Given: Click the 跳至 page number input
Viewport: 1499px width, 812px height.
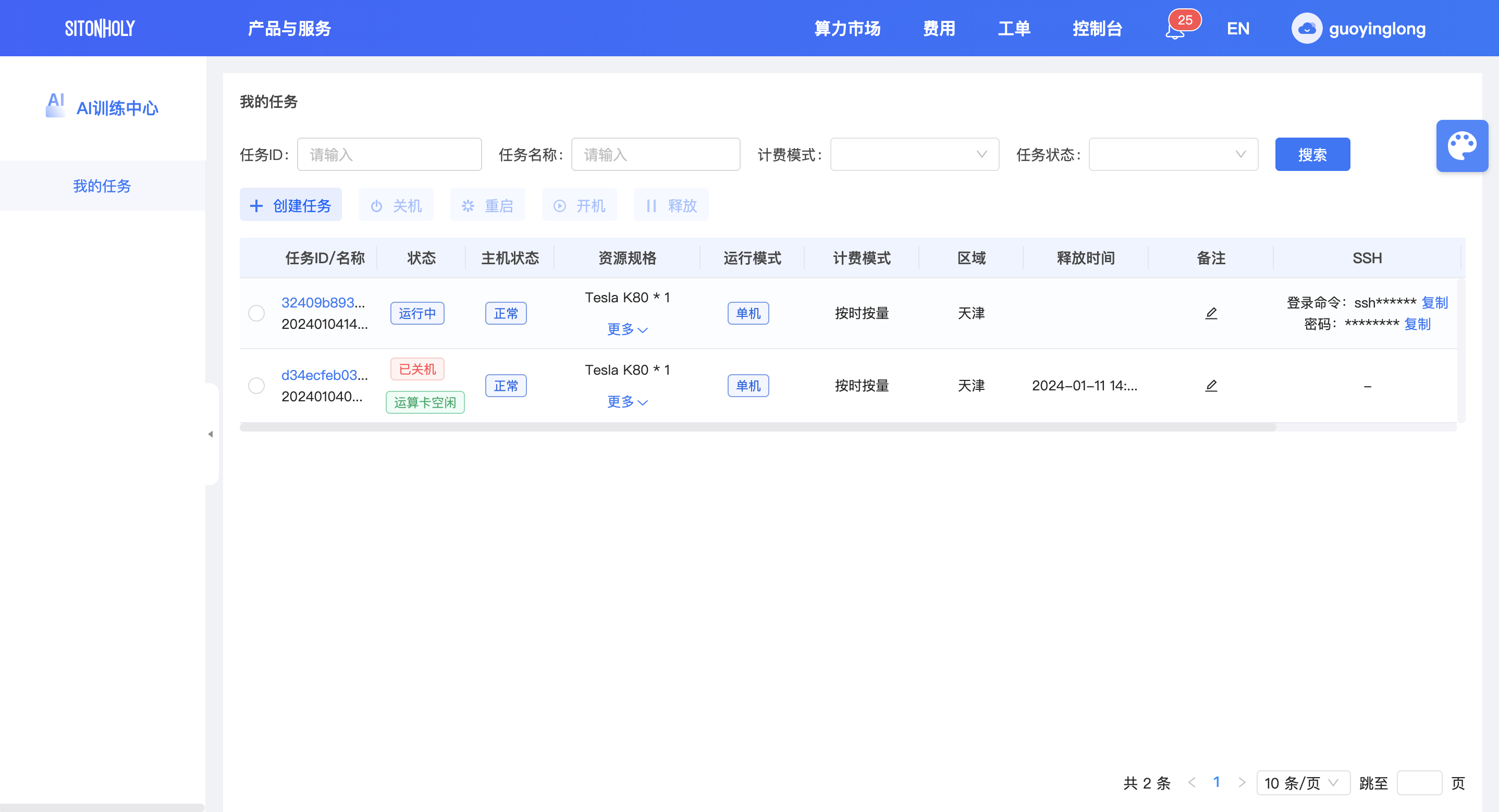Looking at the screenshot, I should [x=1419, y=783].
